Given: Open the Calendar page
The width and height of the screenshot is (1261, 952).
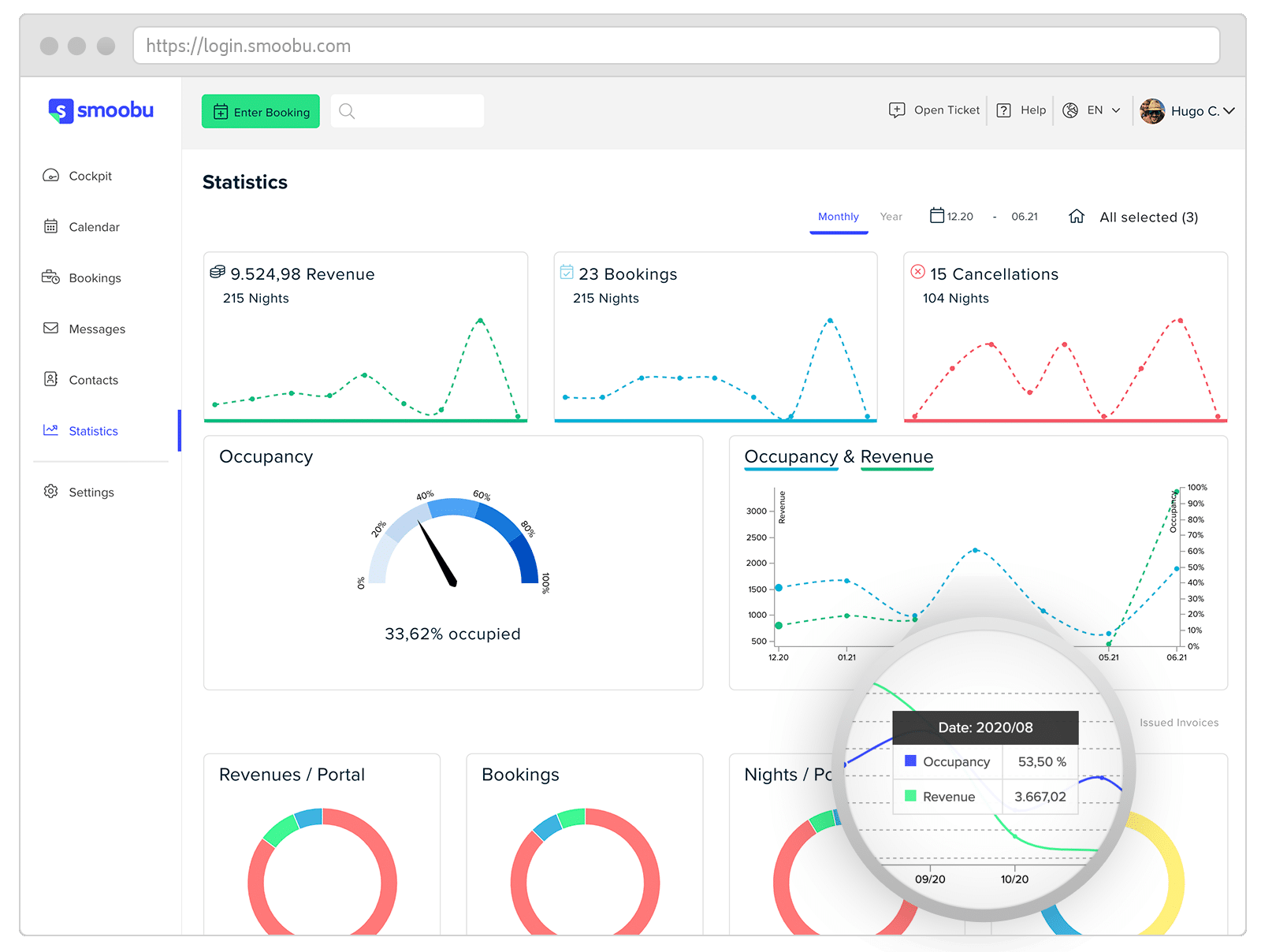Looking at the screenshot, I should pos(94,227).
